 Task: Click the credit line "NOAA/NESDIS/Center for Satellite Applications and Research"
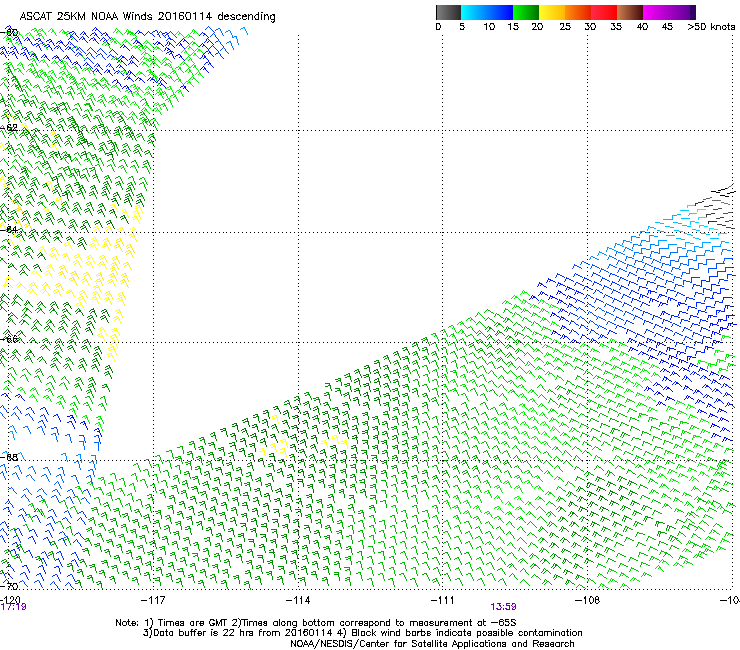tap(432, 644)
